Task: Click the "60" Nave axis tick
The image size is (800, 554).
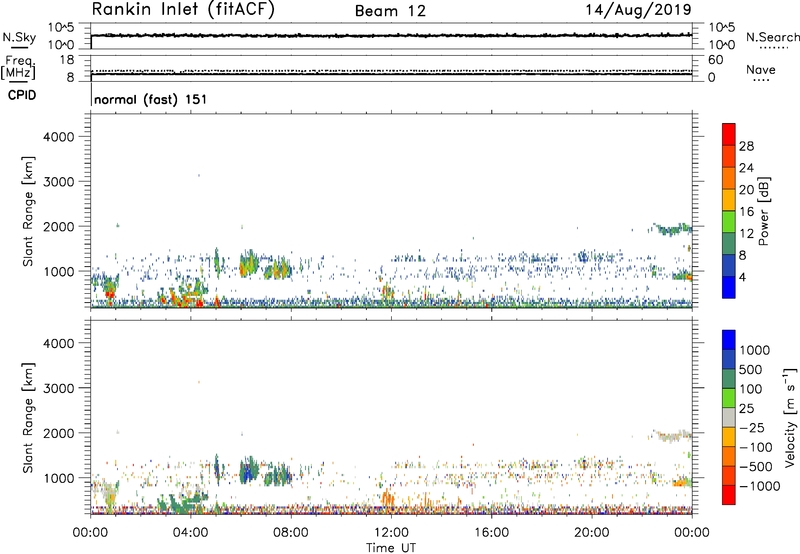Action: [715, 60]
